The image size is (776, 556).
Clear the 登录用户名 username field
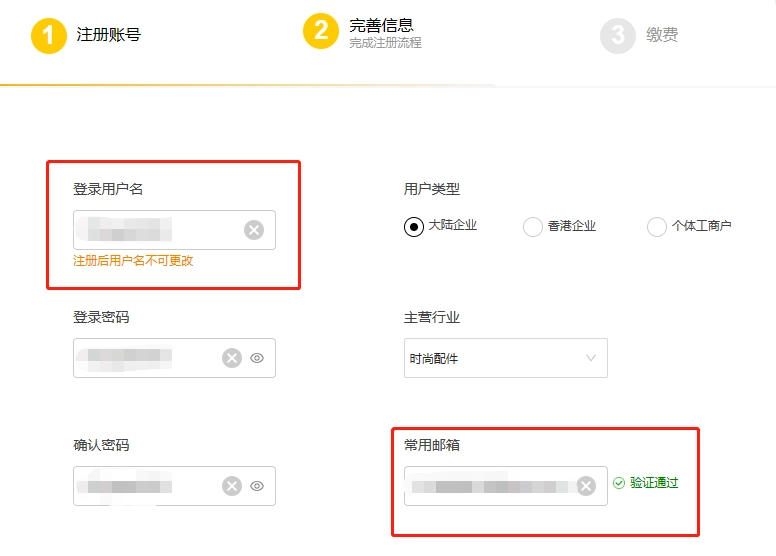tap(254, 230)
